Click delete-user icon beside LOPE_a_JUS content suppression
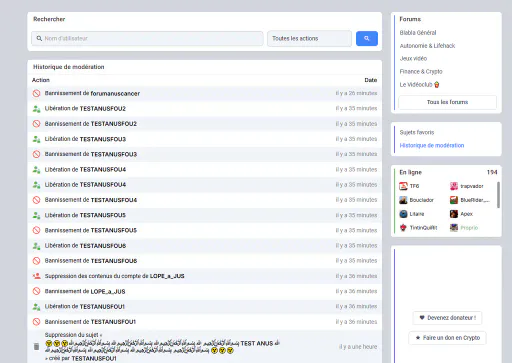This screenshot has width=512, height=363. (x=36, y=276)
